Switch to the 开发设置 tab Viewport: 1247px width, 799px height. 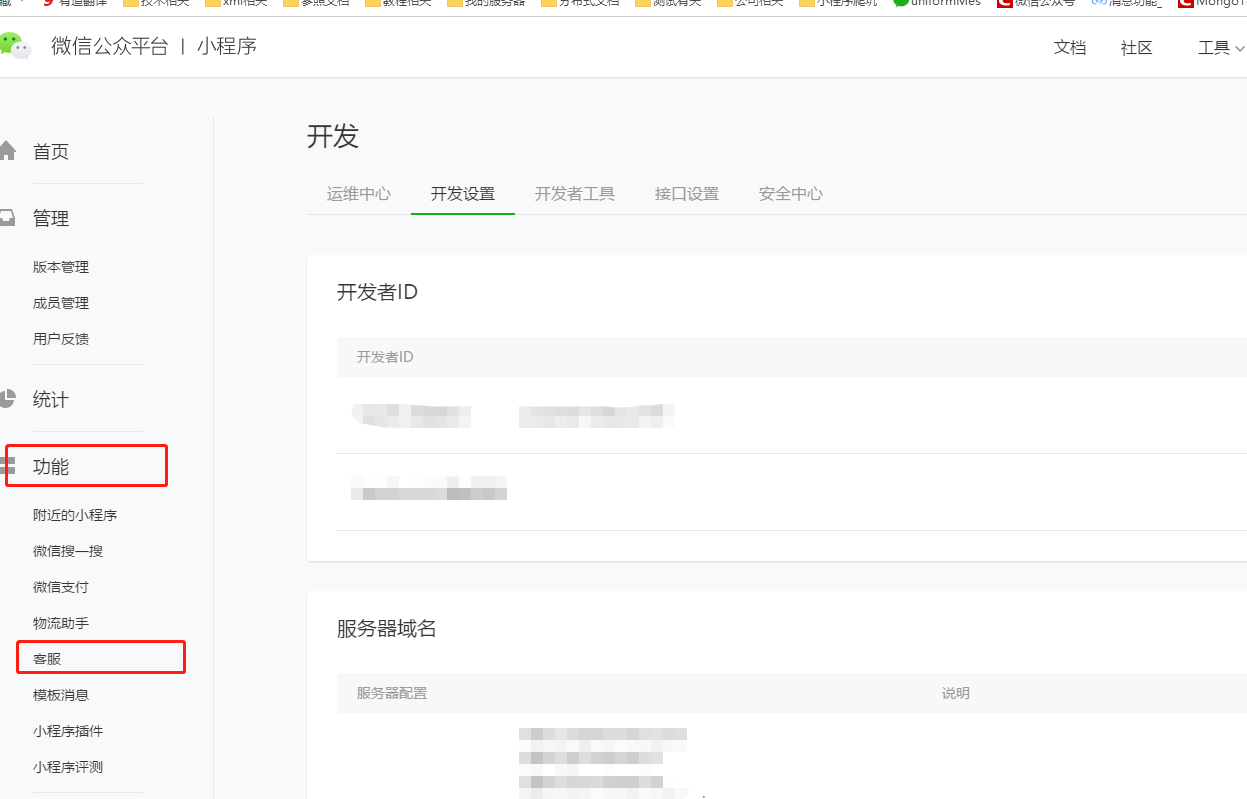pos(463,194)
